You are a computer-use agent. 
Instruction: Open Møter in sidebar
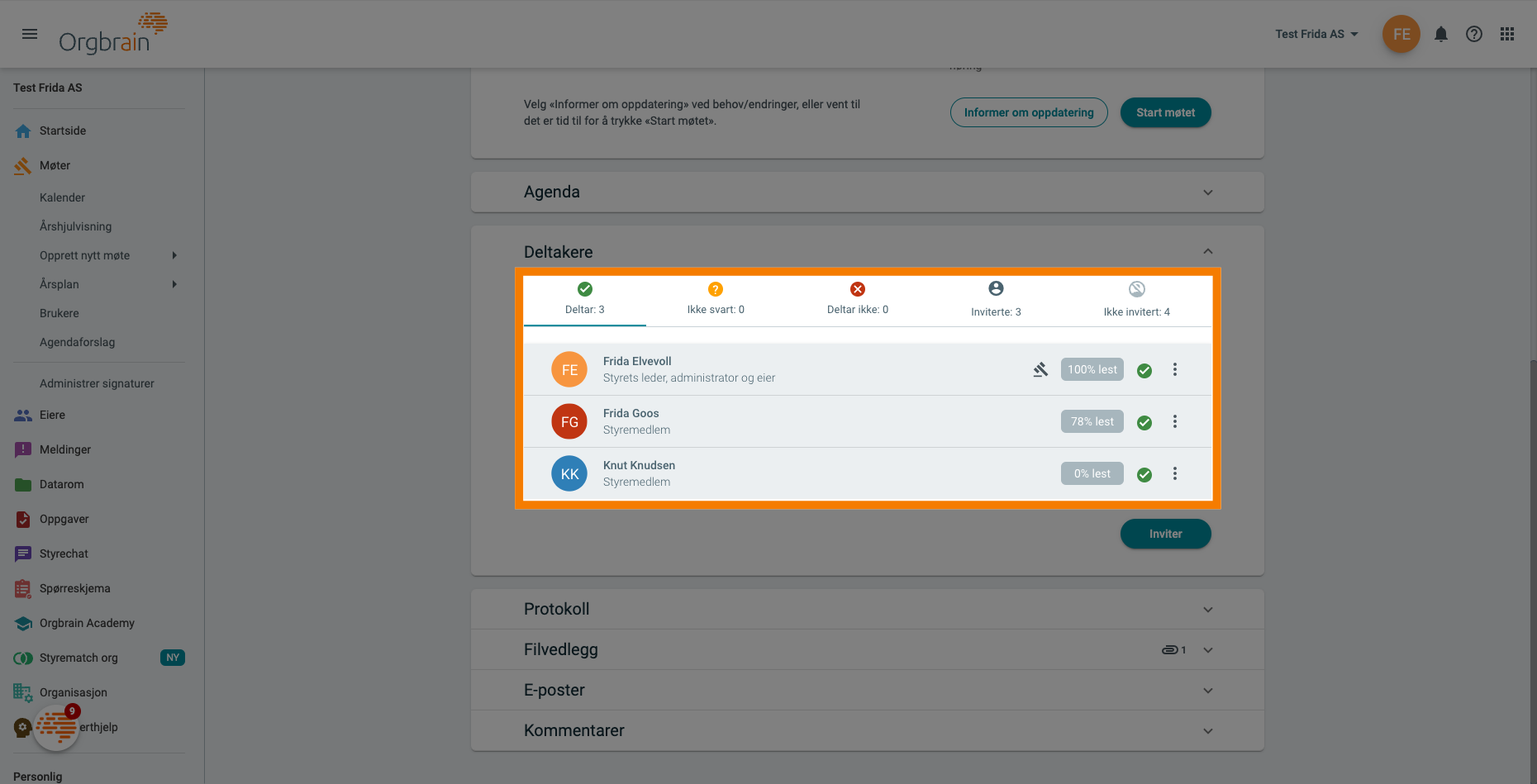pos(55,165)
